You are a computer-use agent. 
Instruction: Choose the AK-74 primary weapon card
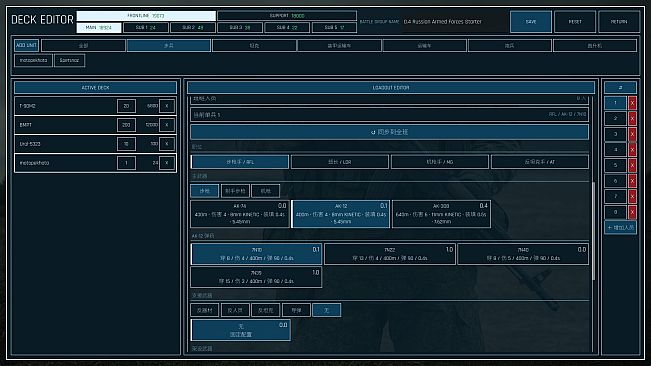[240, 214]
